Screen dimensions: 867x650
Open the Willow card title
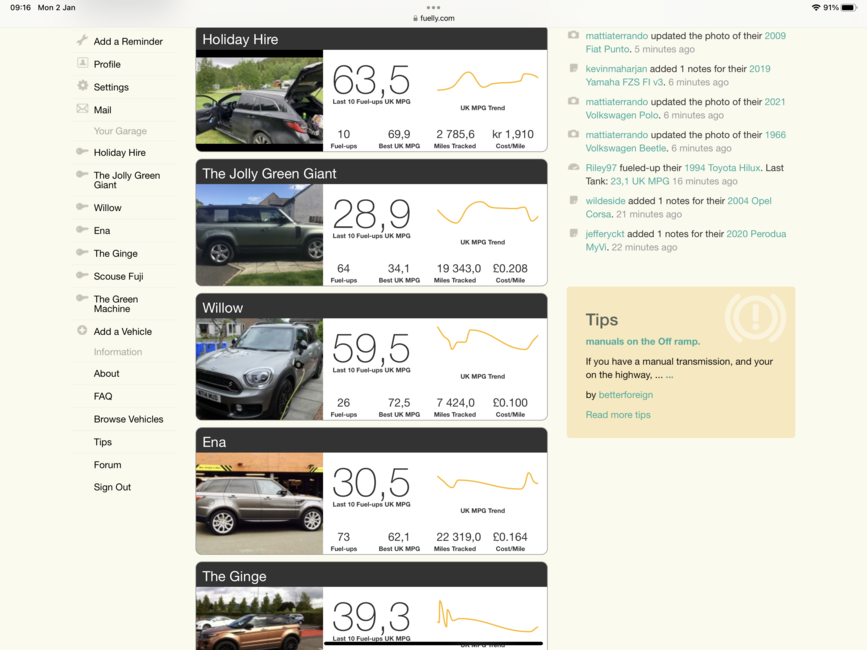click(x=222, y=308)
